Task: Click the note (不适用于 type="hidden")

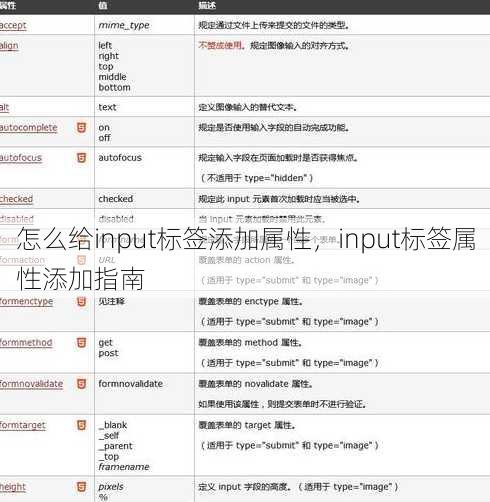Action: click(257, 178)
